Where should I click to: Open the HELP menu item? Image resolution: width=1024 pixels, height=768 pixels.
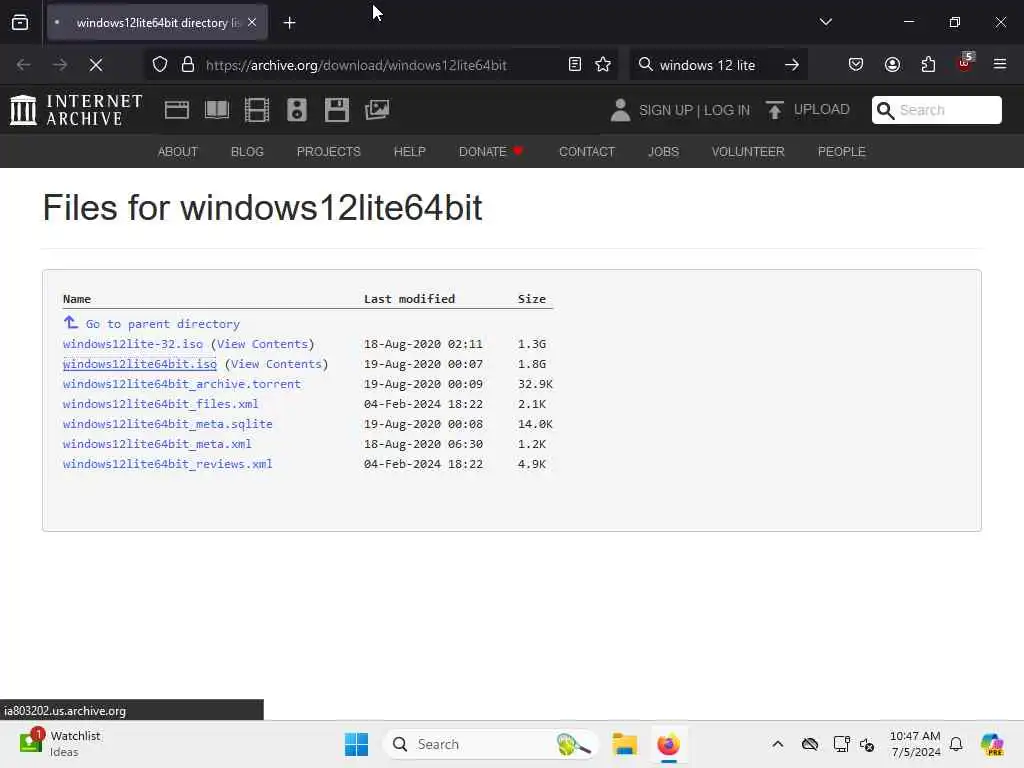pyautogui.click(x=409, y=152)
